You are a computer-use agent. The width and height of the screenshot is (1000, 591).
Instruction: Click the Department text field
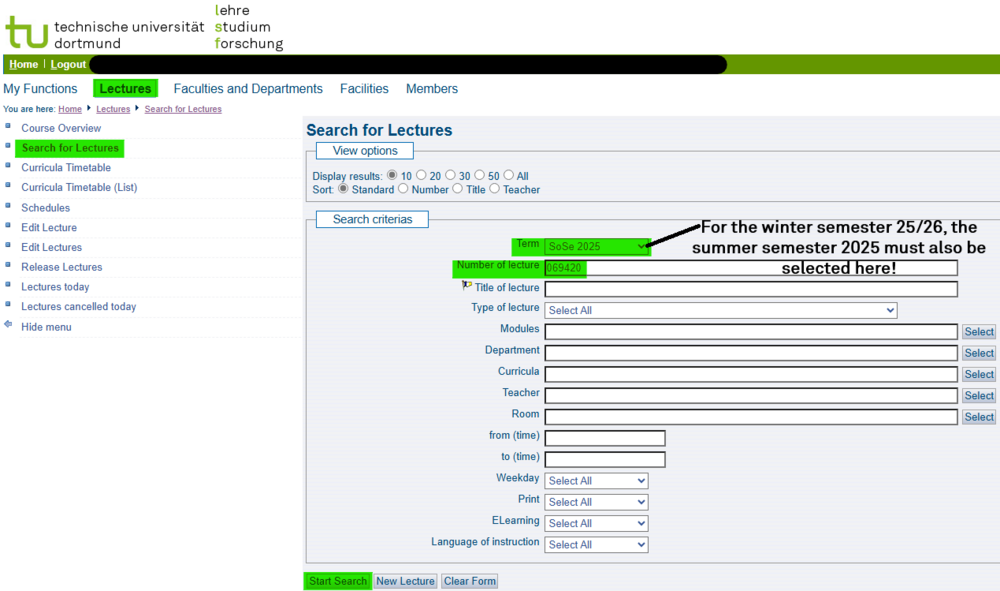(x=751, y=353)
